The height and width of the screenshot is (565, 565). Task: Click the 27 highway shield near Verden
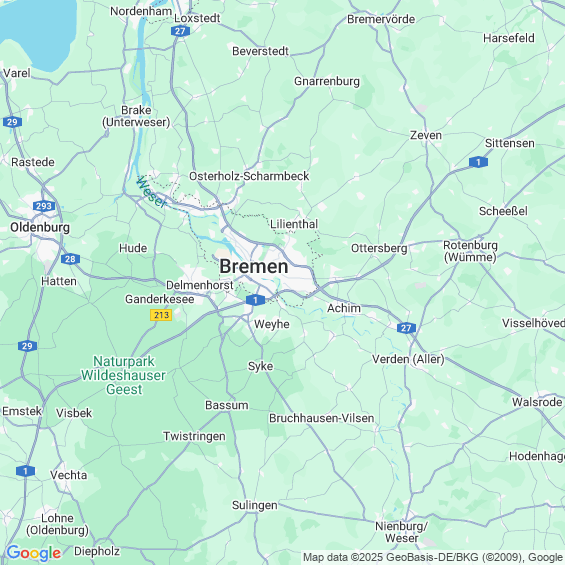point(406,328)
